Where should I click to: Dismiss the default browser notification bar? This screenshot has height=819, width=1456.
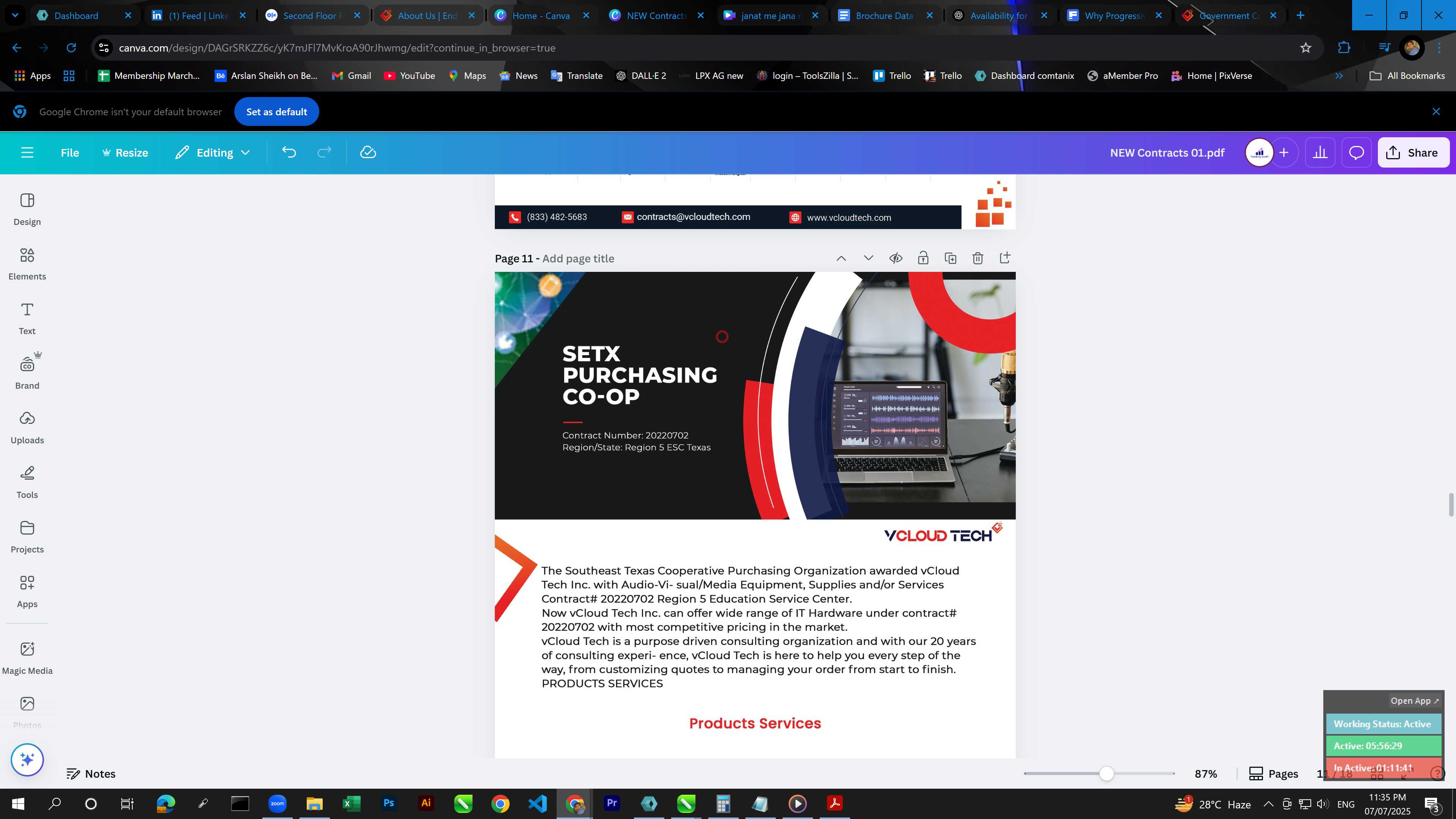pyautogui.click(x=1436, y=112)
